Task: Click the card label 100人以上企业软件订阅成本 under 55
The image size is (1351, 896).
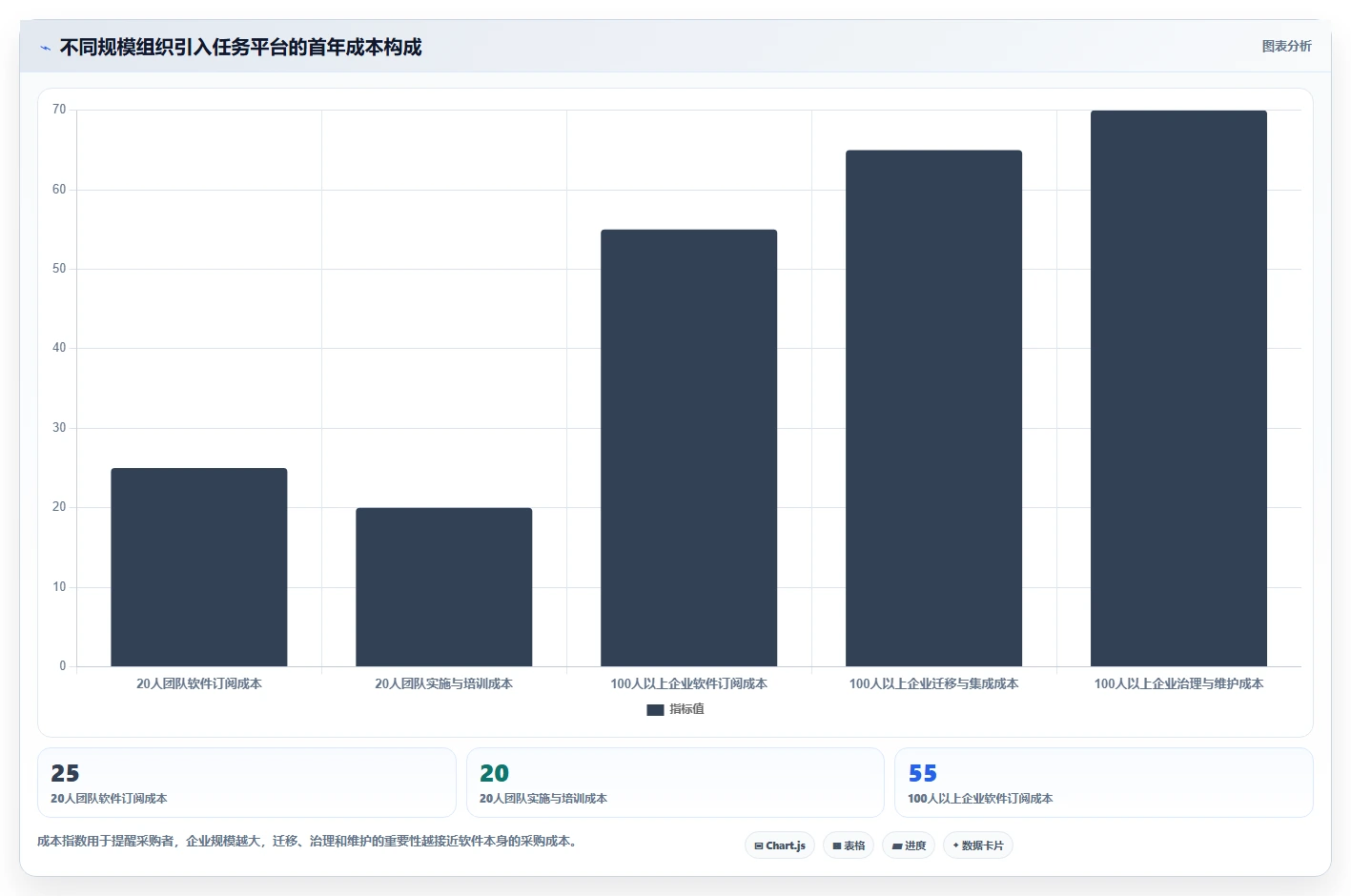Action: coord(980,799)
